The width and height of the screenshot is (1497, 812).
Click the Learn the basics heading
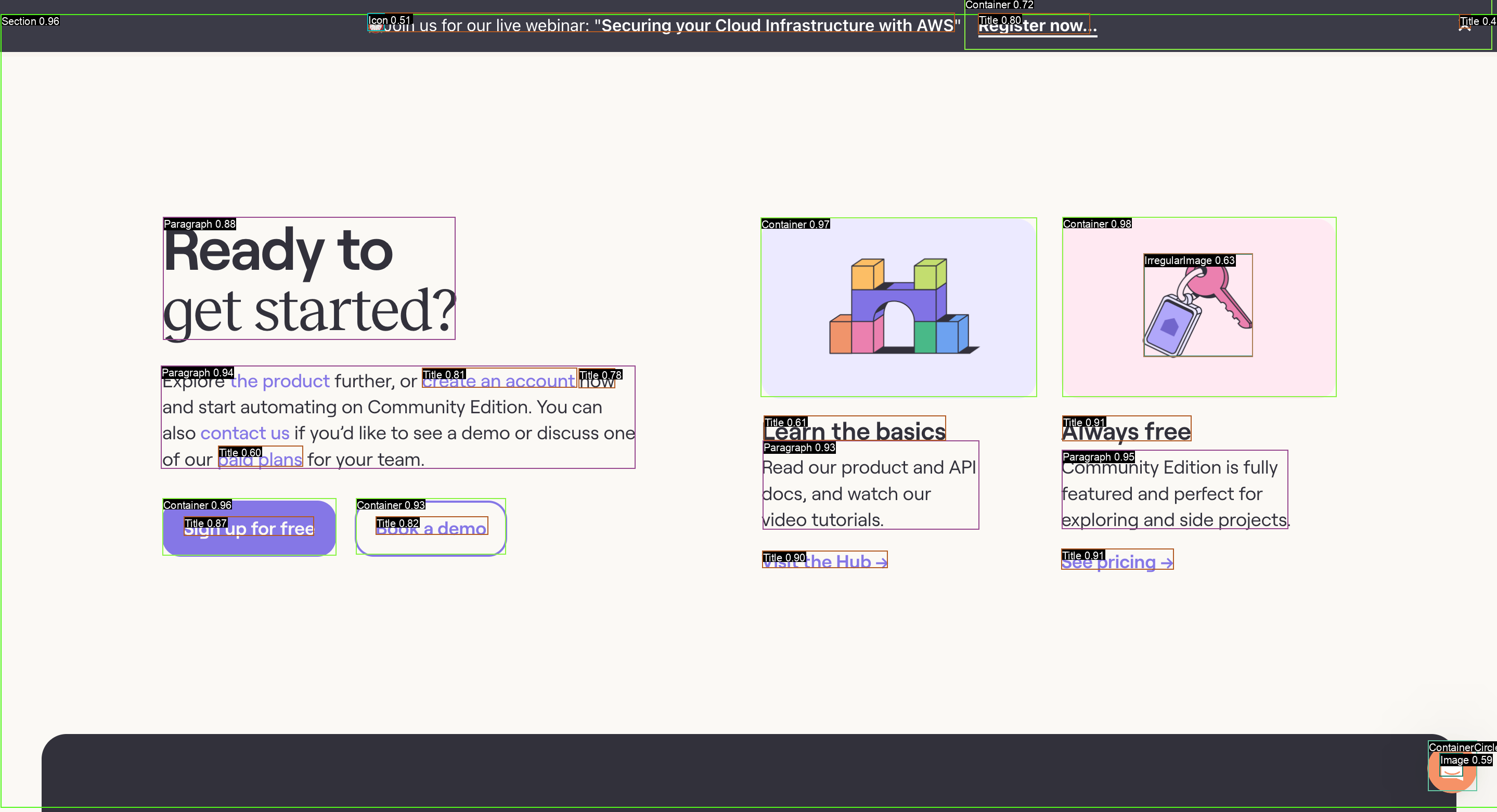(x=854, y=431)
